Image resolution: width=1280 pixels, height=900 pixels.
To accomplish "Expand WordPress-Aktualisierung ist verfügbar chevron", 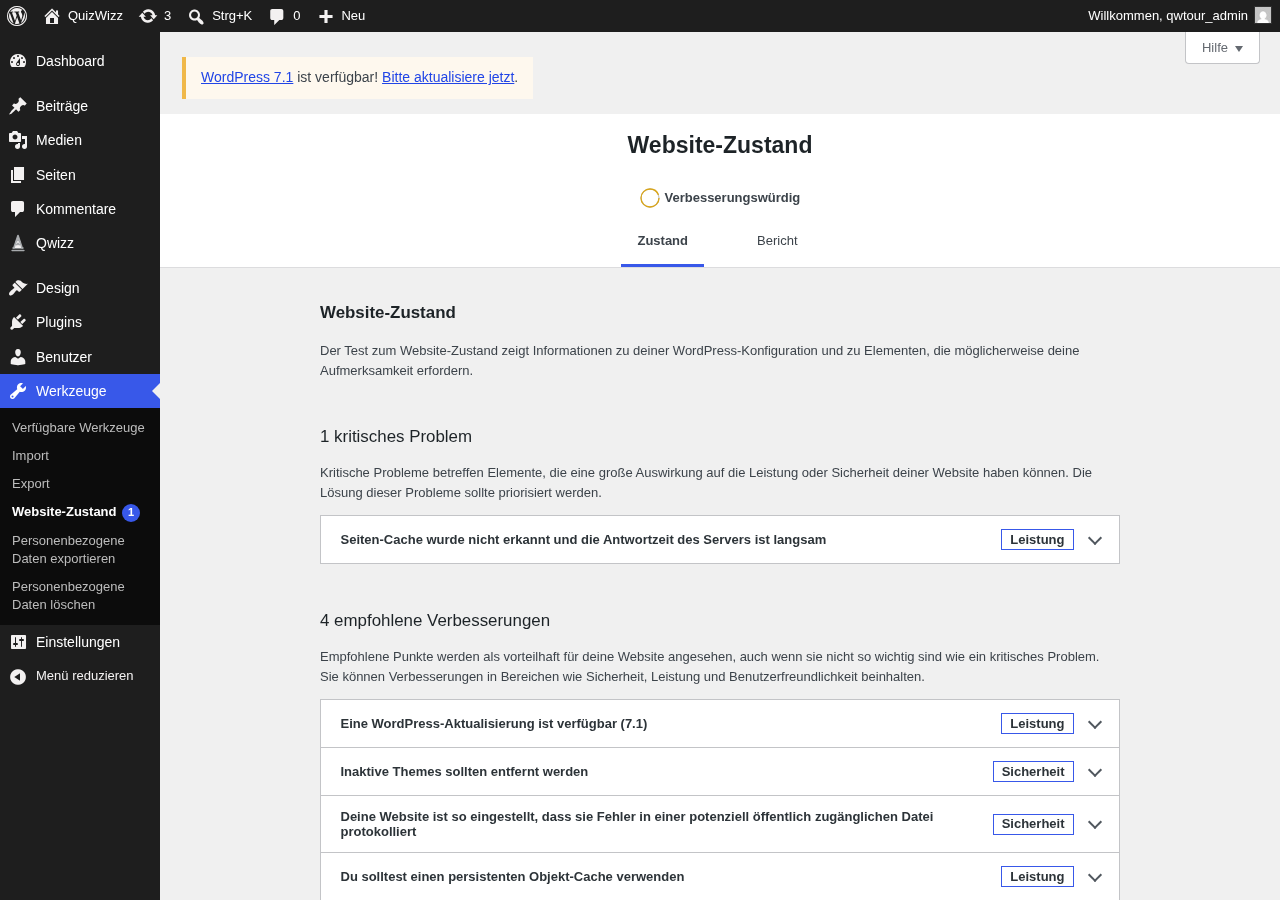I will pyautogui.click(x=1095, y=724).
